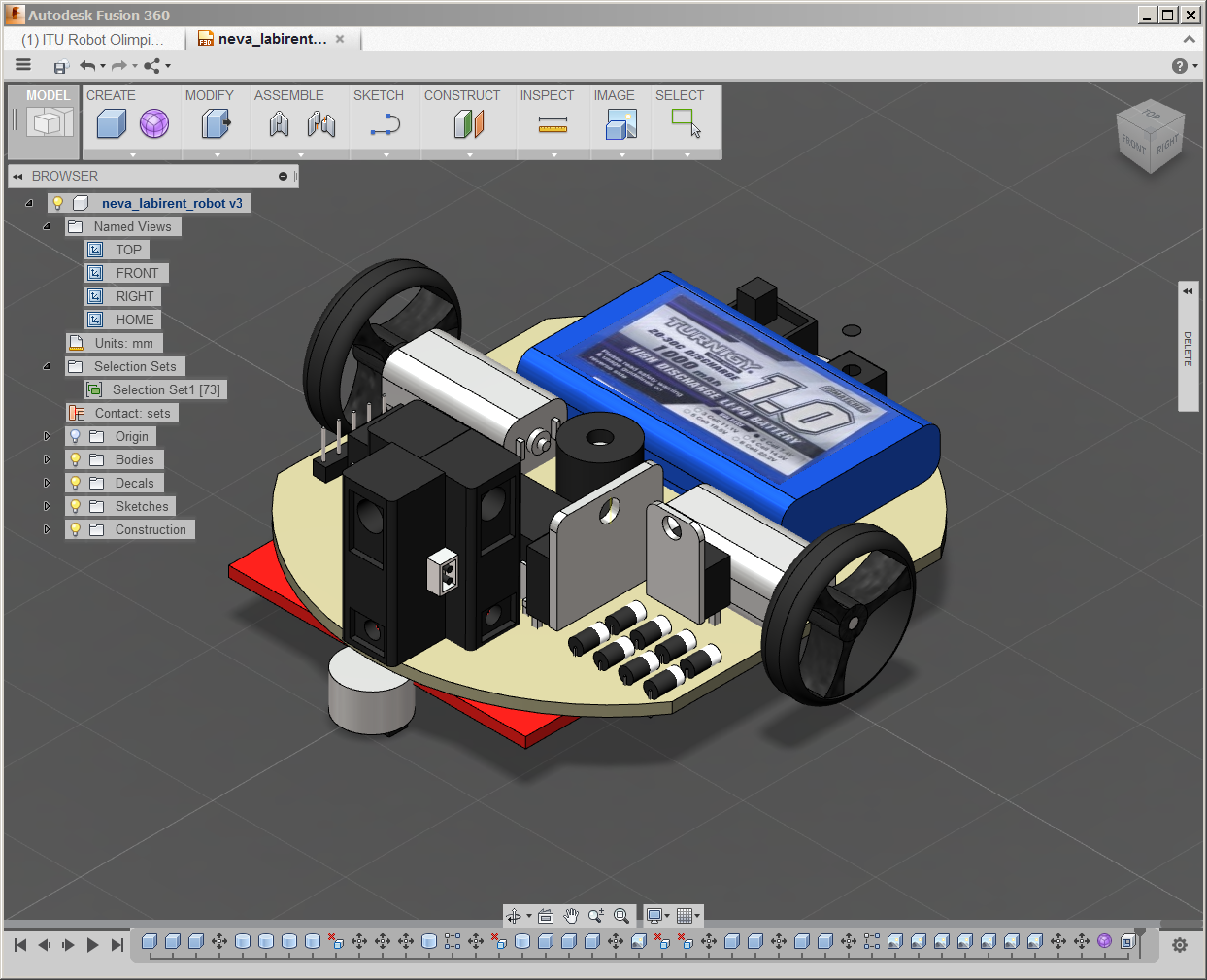Click the Redo arrow icon

pyautogui.click(x=119, y=66)
